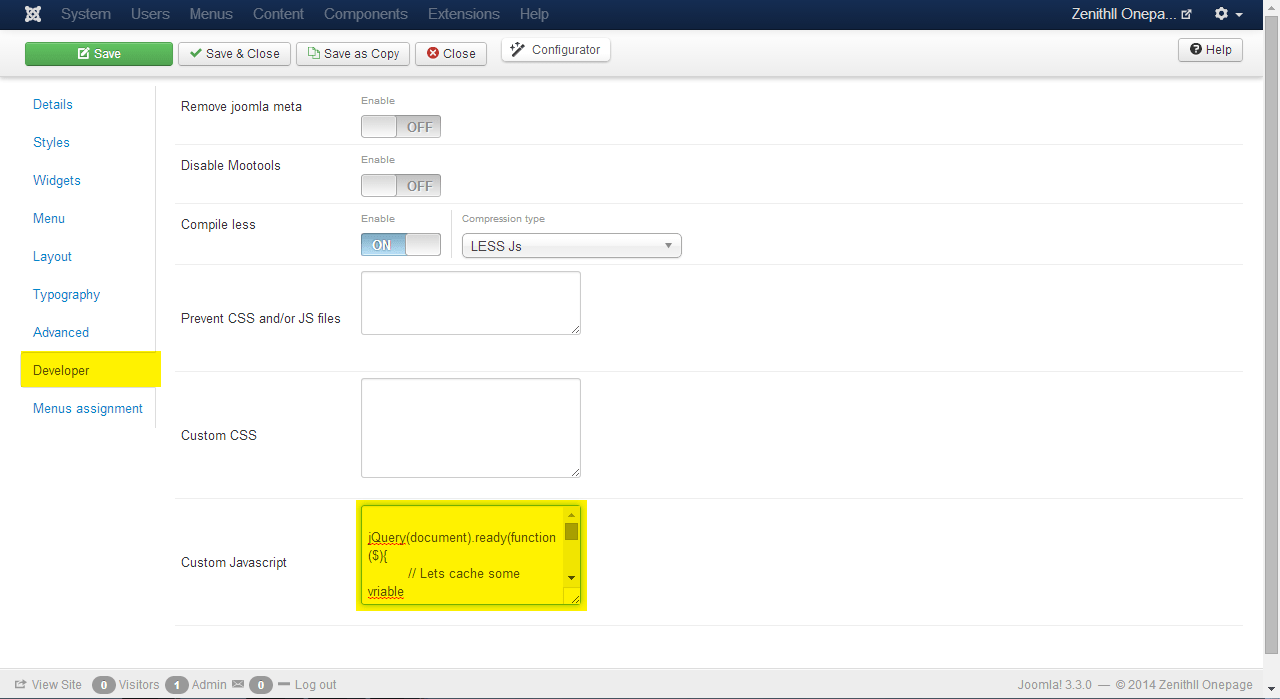
Task: Click the Log out link
Action: [315, 685]
